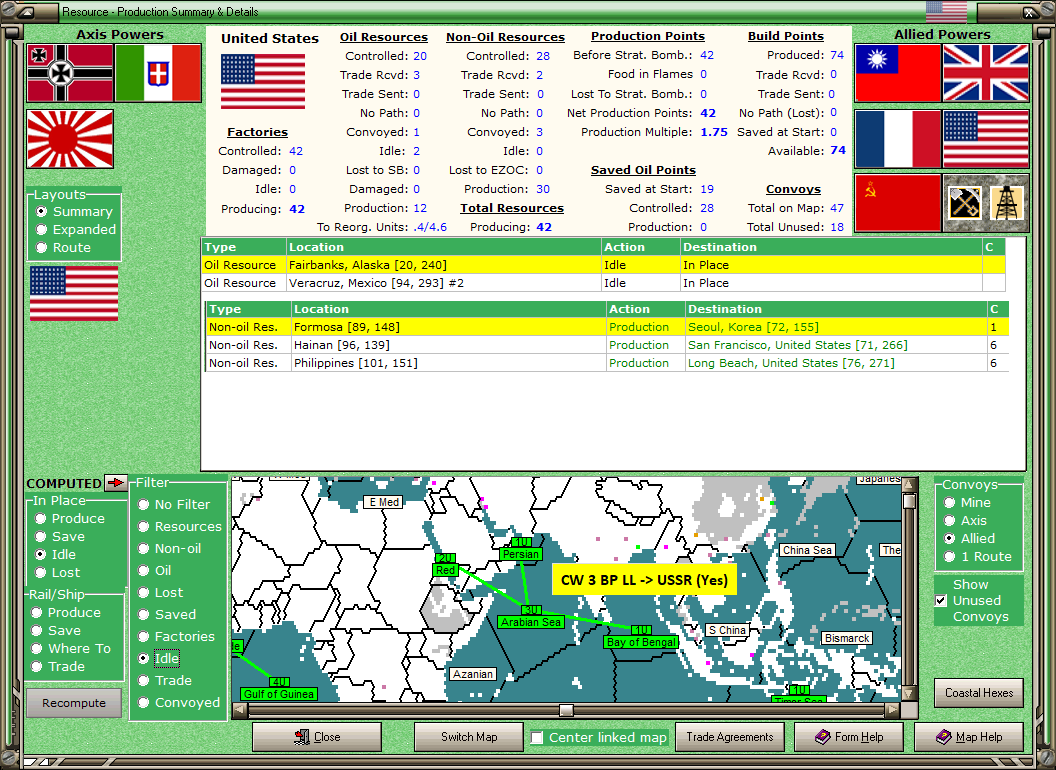Image resolution: width=1056 pixels, height=770 pixels.
Task: Select the Italy flag under Axis Powers
Action: click(x=158, y=73)
